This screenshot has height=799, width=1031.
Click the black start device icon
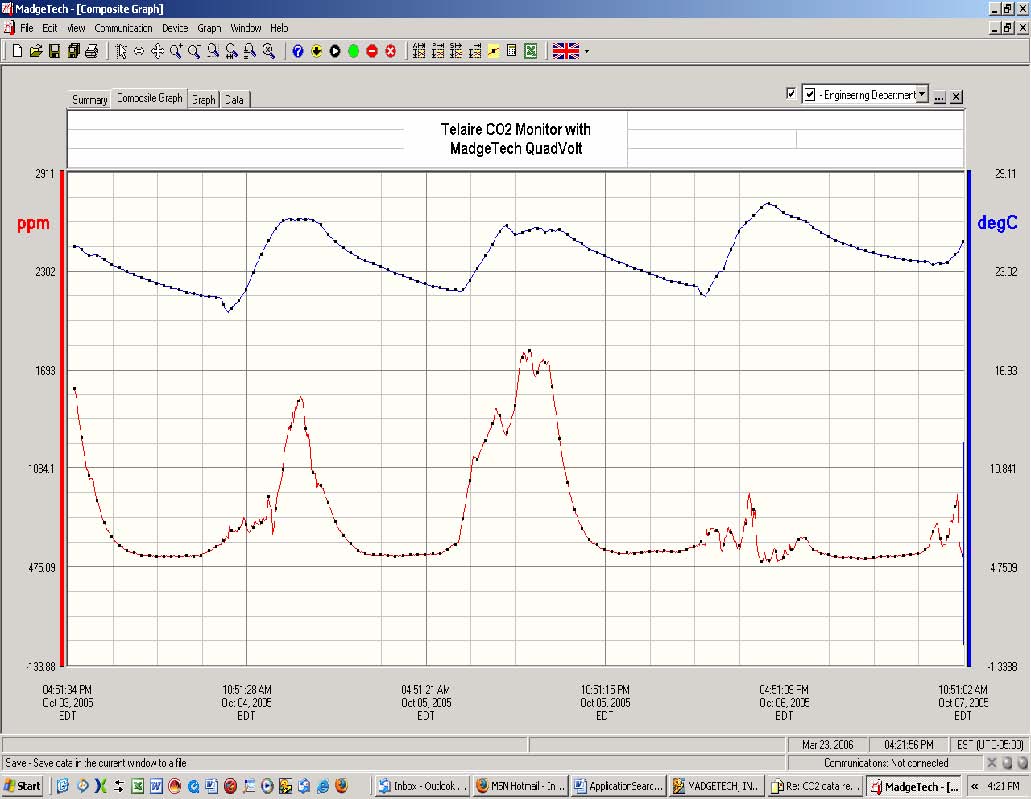(x=335, y=51)
